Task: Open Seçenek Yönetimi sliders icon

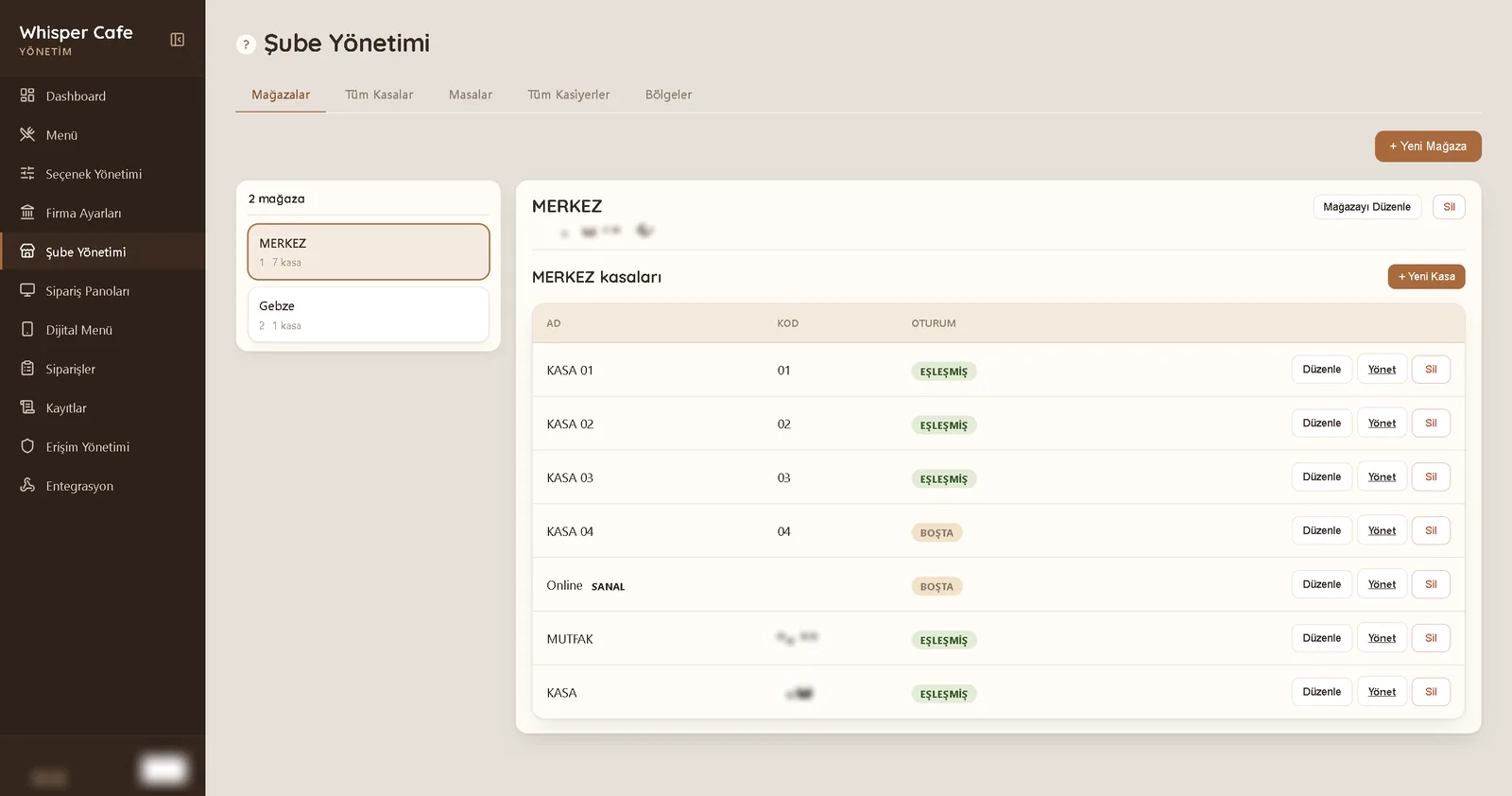Action: click(27, 173)
